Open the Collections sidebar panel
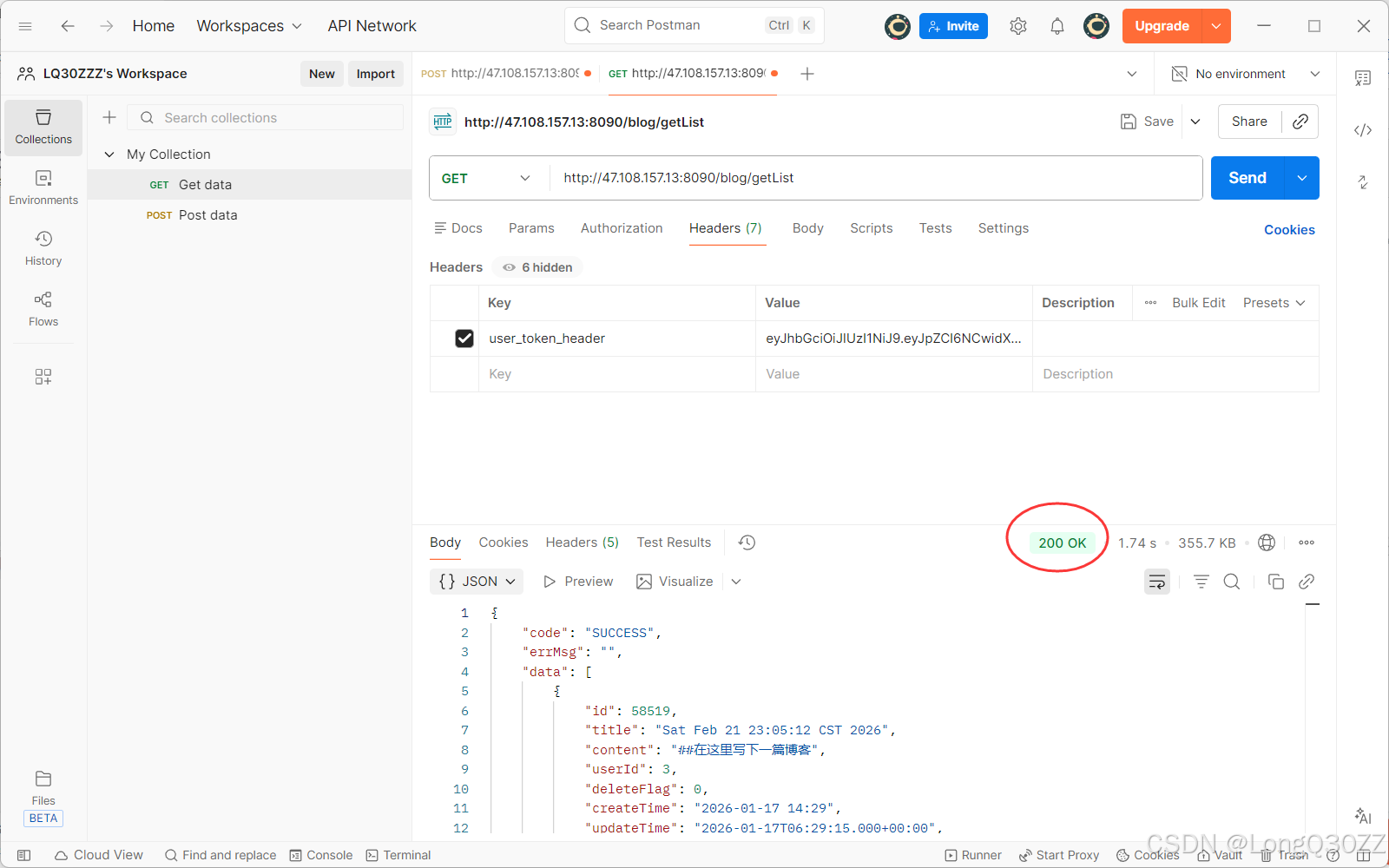Screen dimensions: 1389x868 (43, 128)
